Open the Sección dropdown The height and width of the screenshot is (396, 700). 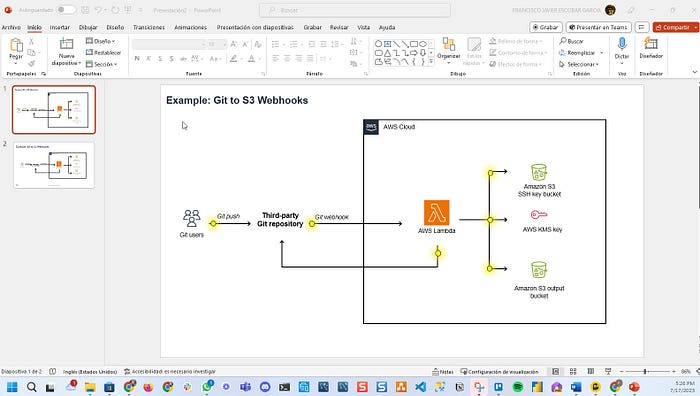pyautogui.click(x=101, y=64)
